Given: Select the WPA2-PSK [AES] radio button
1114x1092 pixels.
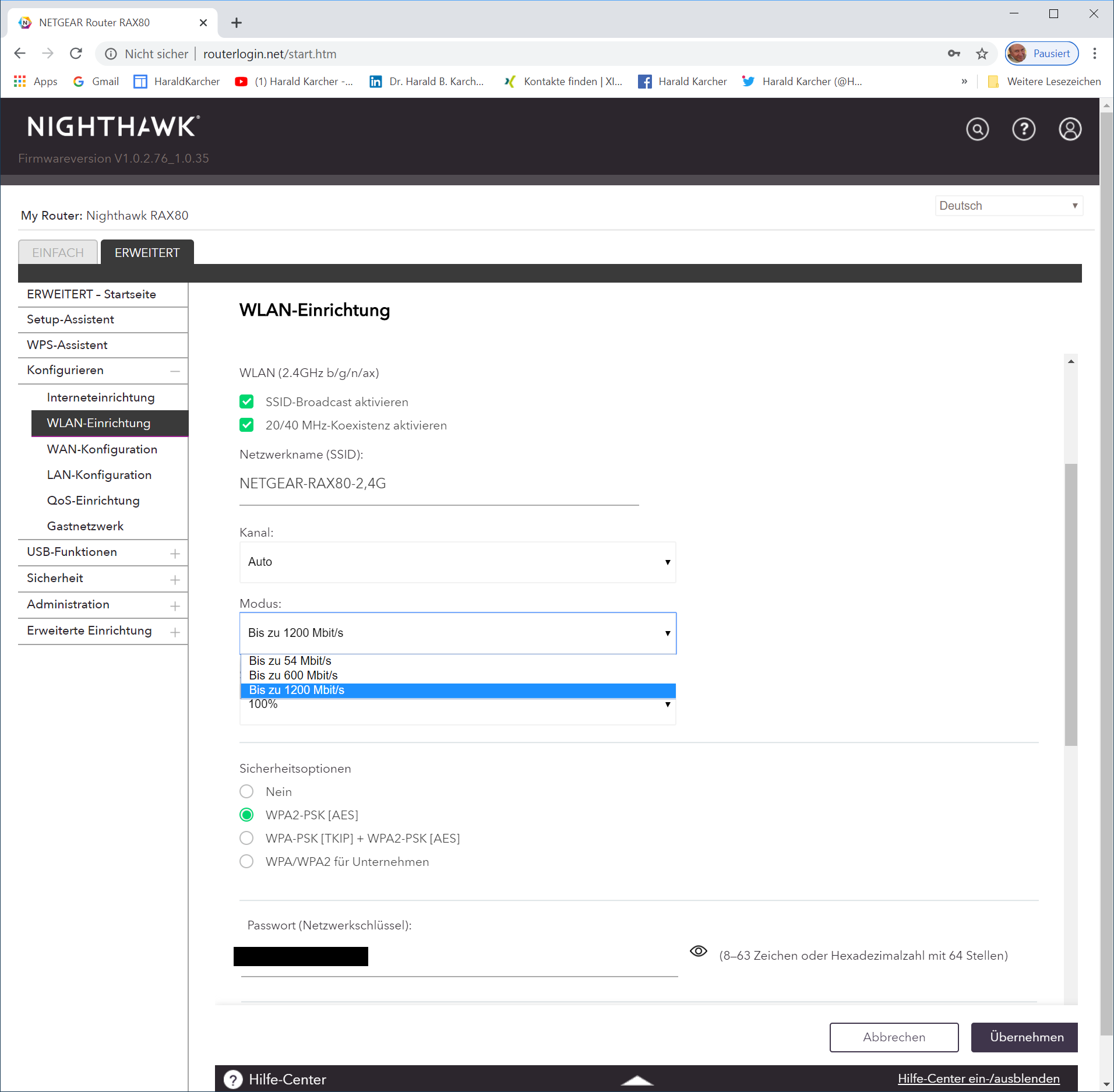Looking at the screenshot, I should click(246, 815).
